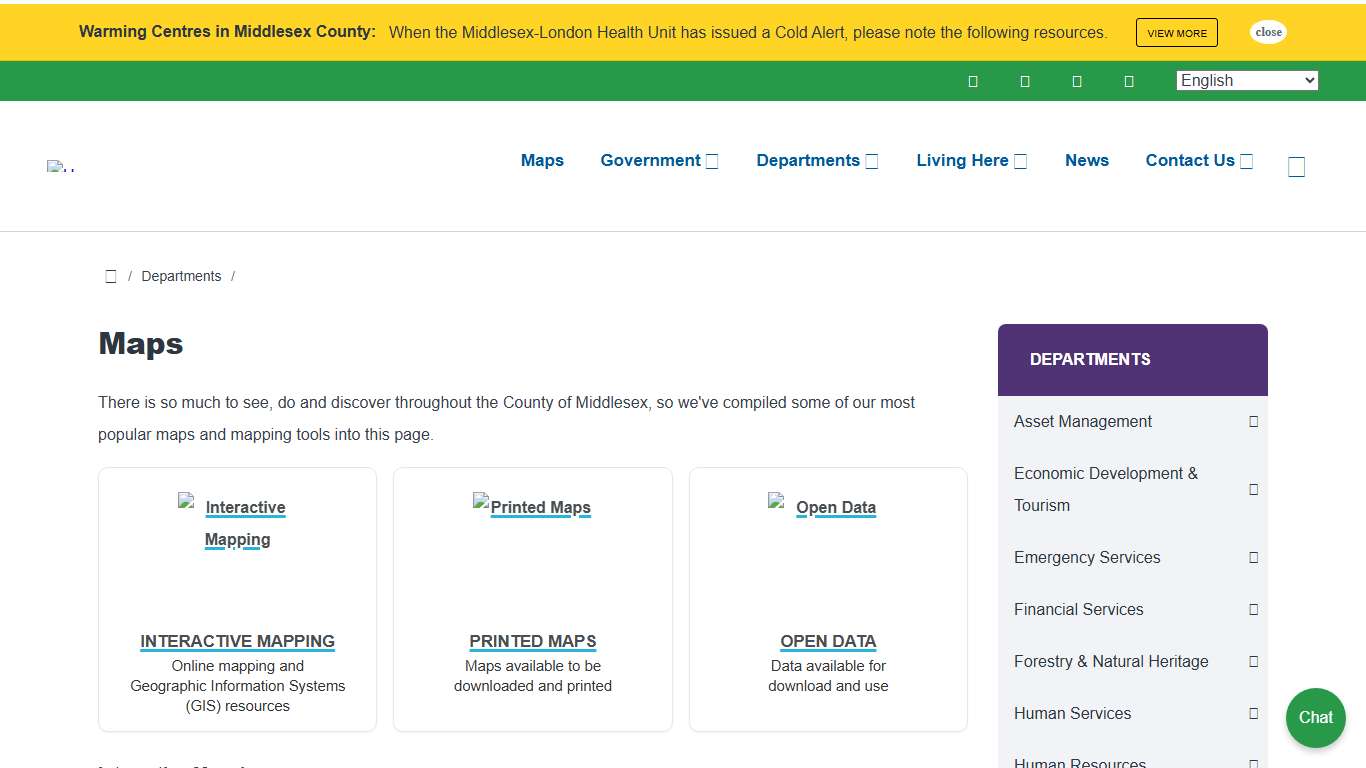Open the Maps menu item
The width and height of the screenshot is (1366, 768).
coord(542,160)
